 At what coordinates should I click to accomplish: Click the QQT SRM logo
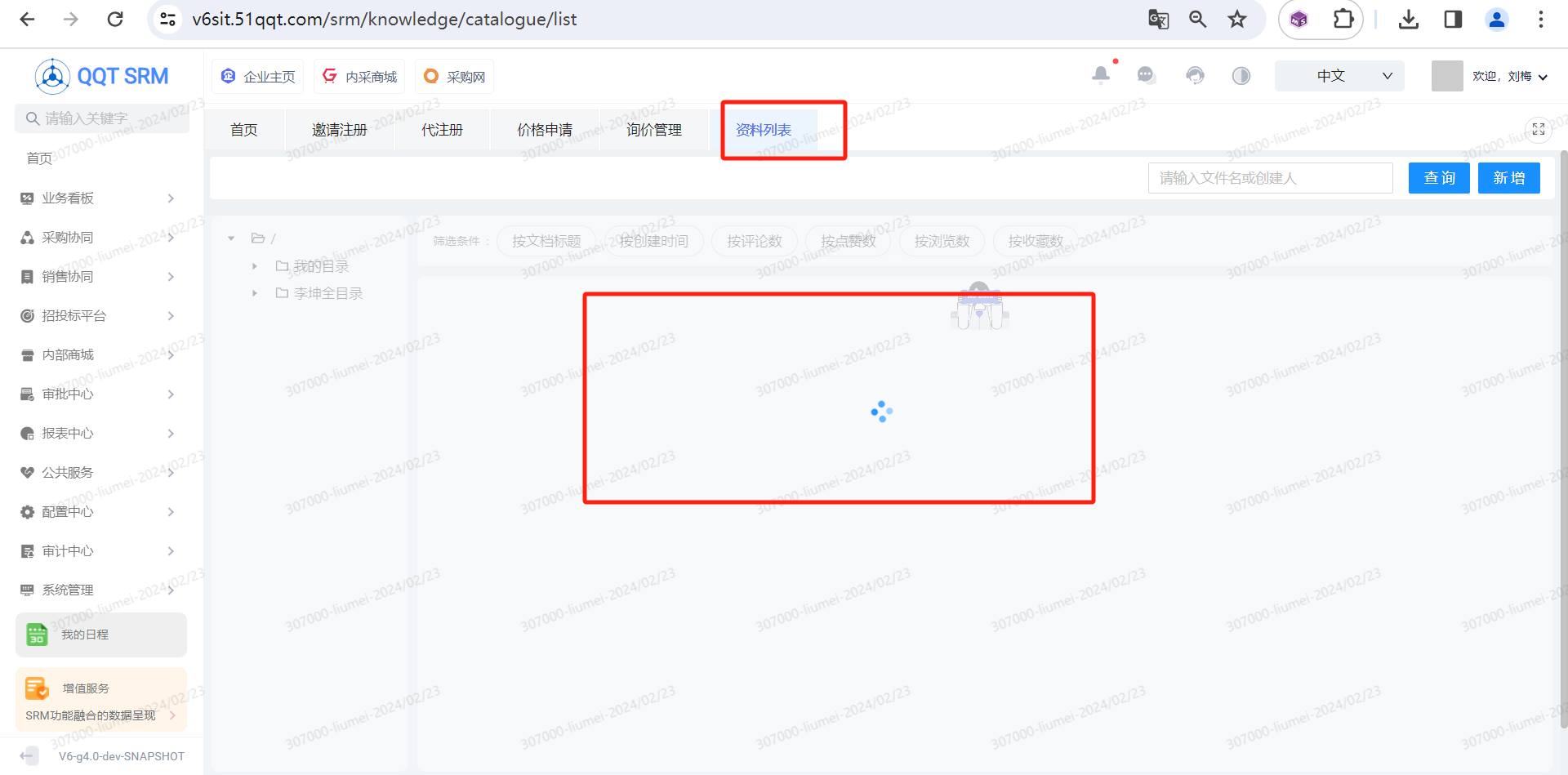click(x=102, y=76)
